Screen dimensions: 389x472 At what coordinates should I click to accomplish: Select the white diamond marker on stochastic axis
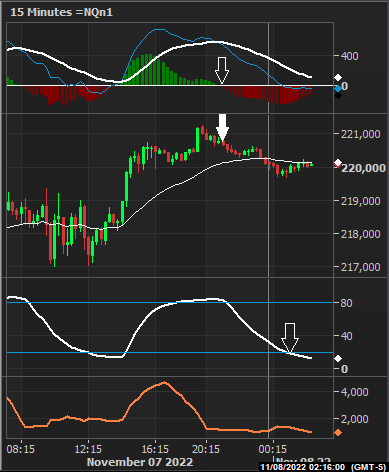coord(338,359)
